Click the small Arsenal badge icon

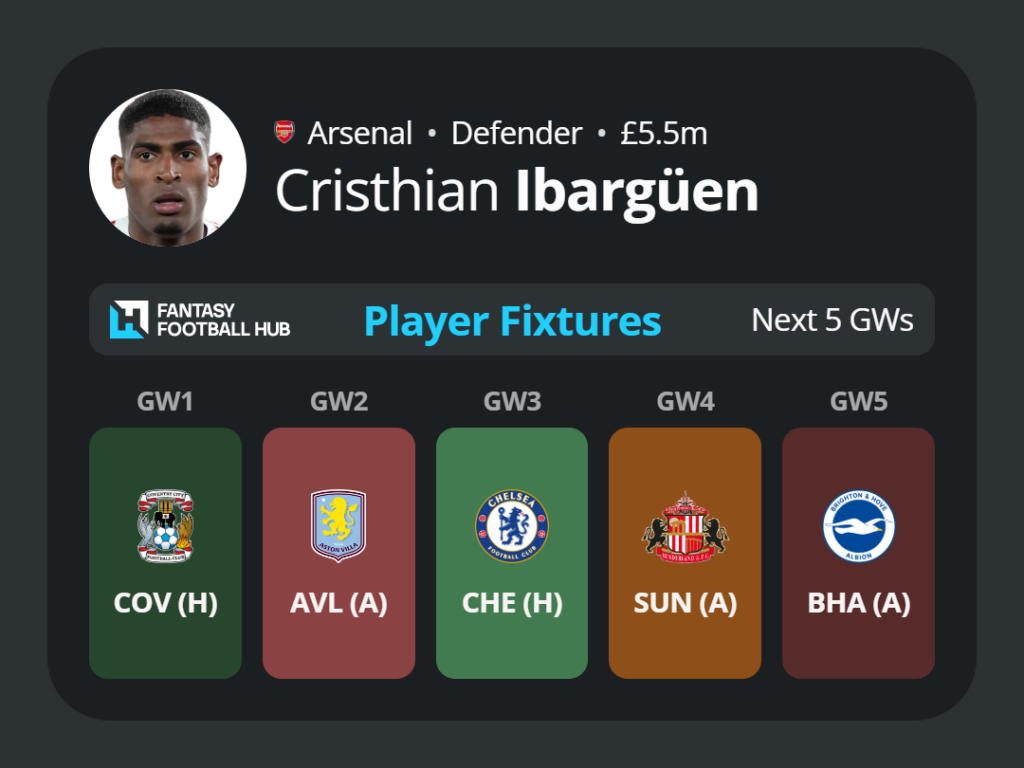[284, 132]
